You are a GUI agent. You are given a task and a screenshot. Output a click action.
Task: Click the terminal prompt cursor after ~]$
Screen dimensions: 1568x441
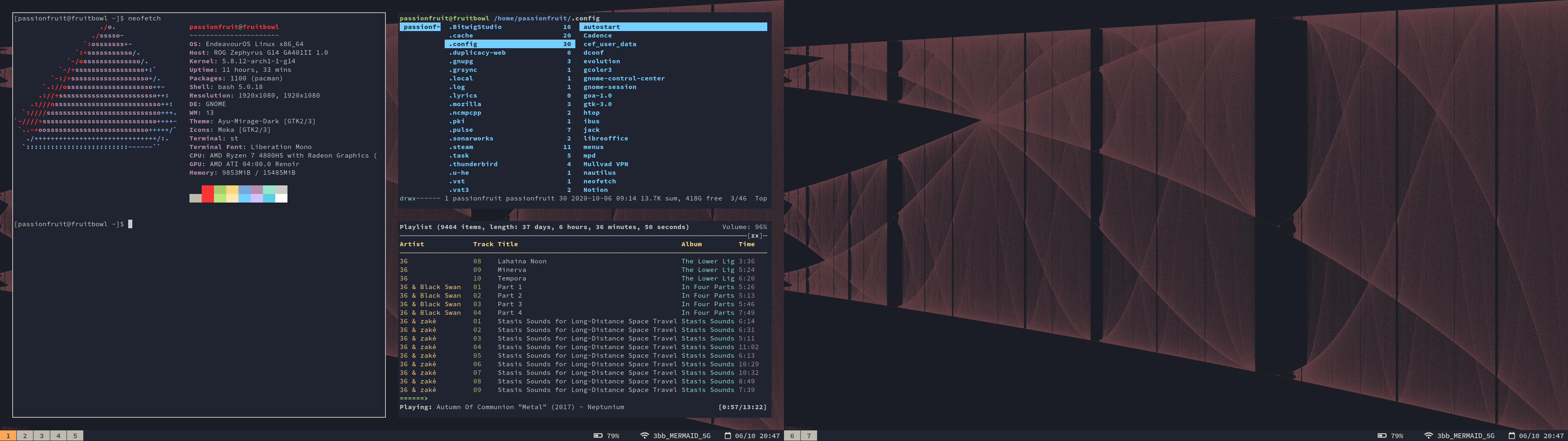pos(130,224)
